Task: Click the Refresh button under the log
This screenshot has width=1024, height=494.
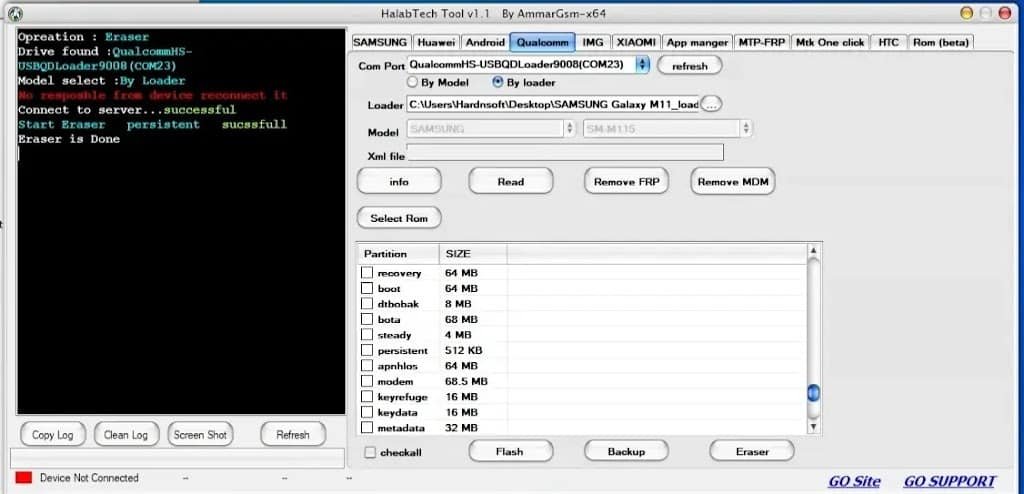Action: [293, 435]
